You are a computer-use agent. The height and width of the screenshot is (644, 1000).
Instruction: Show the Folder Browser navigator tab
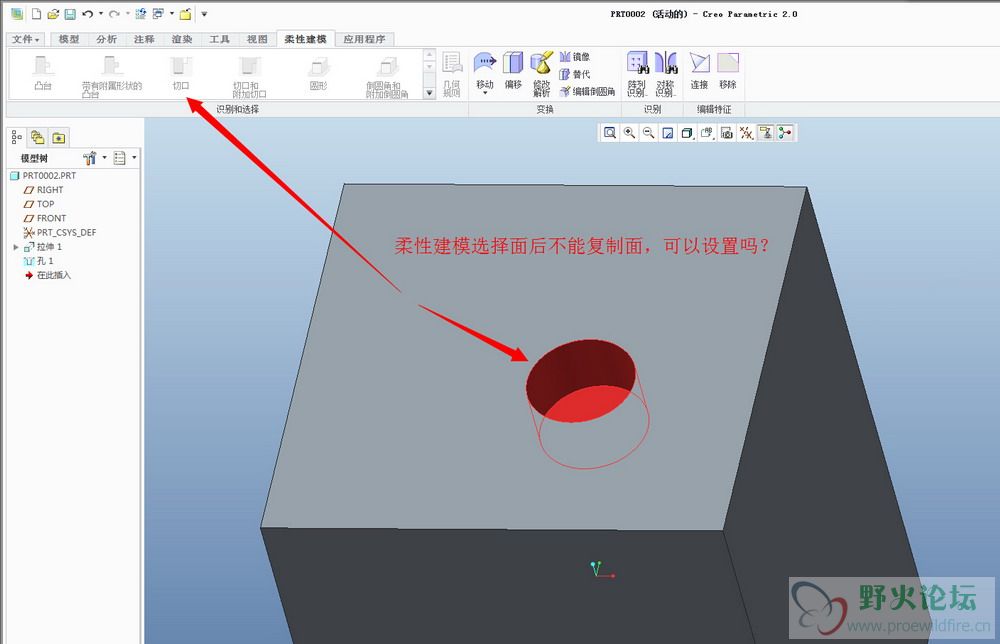pos(38,137)
